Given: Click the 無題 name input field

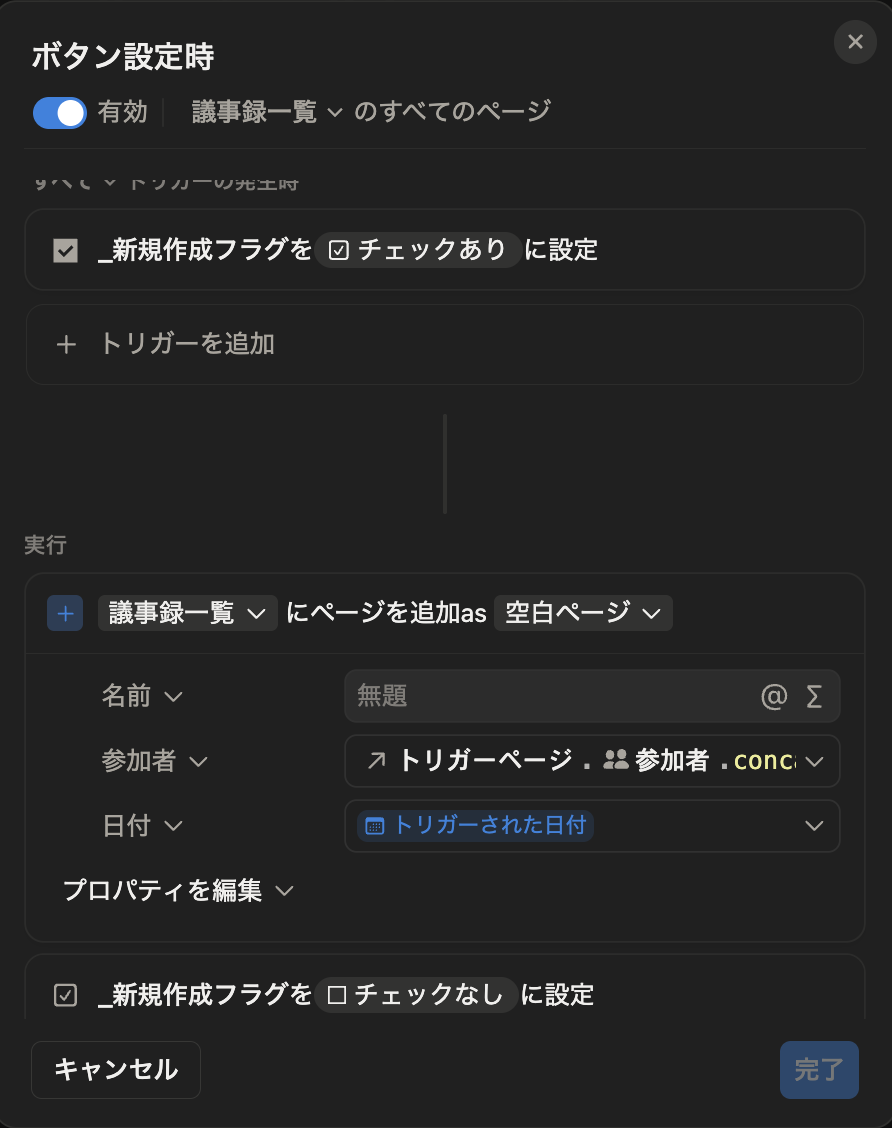Looking at the screenshot, I should pyautogui.click(x=547, y=696).
